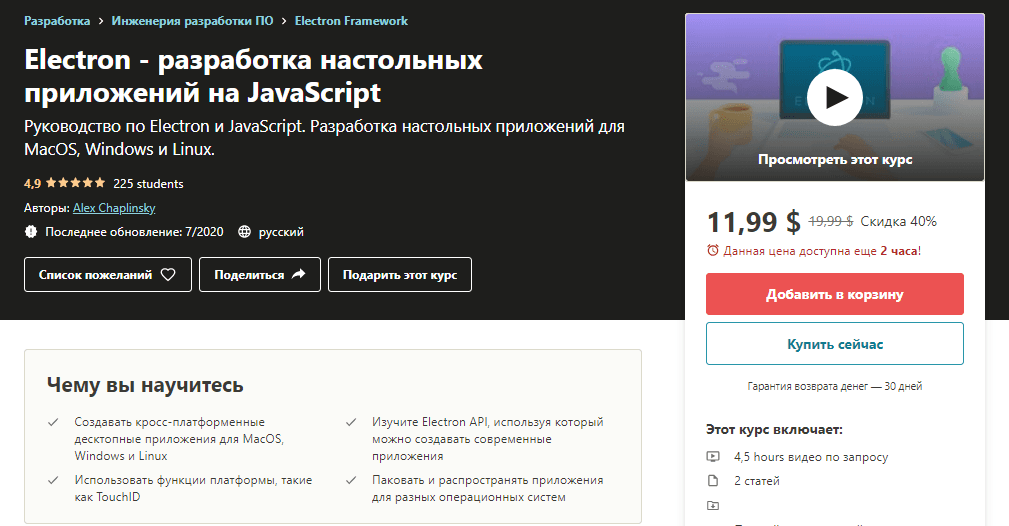Viewport: 1009px width, 526px height.
Task: Click the Список пожеланий button
Action: pyautogui.click(x=108, y=275)
